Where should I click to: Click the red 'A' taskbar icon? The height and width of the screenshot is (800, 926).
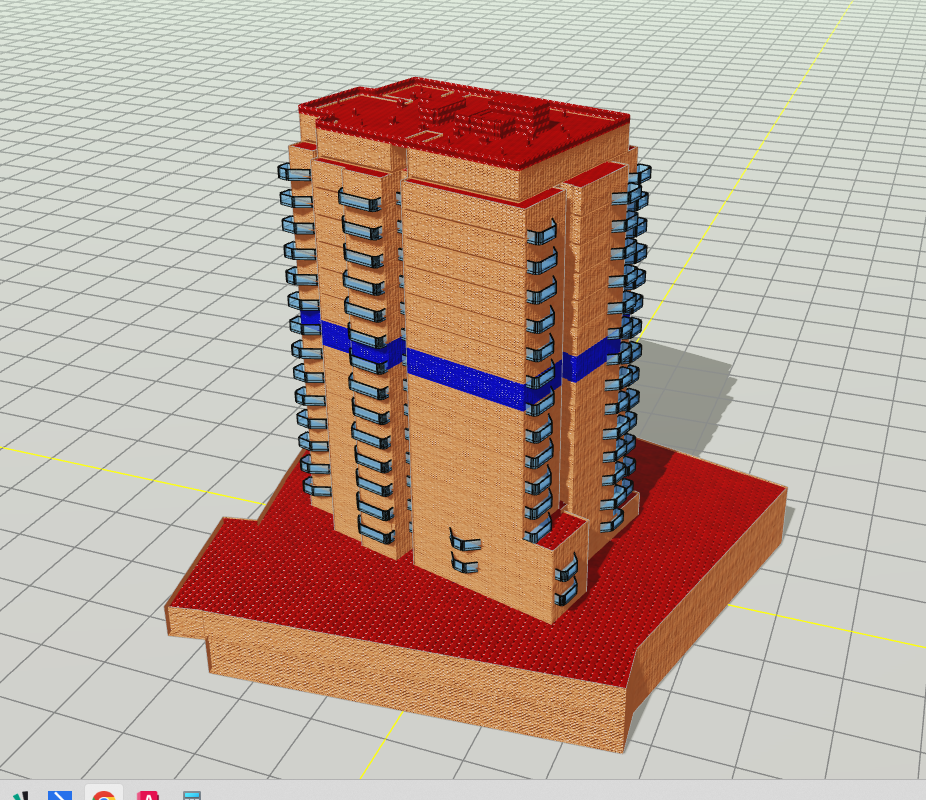tap(148, 794)
